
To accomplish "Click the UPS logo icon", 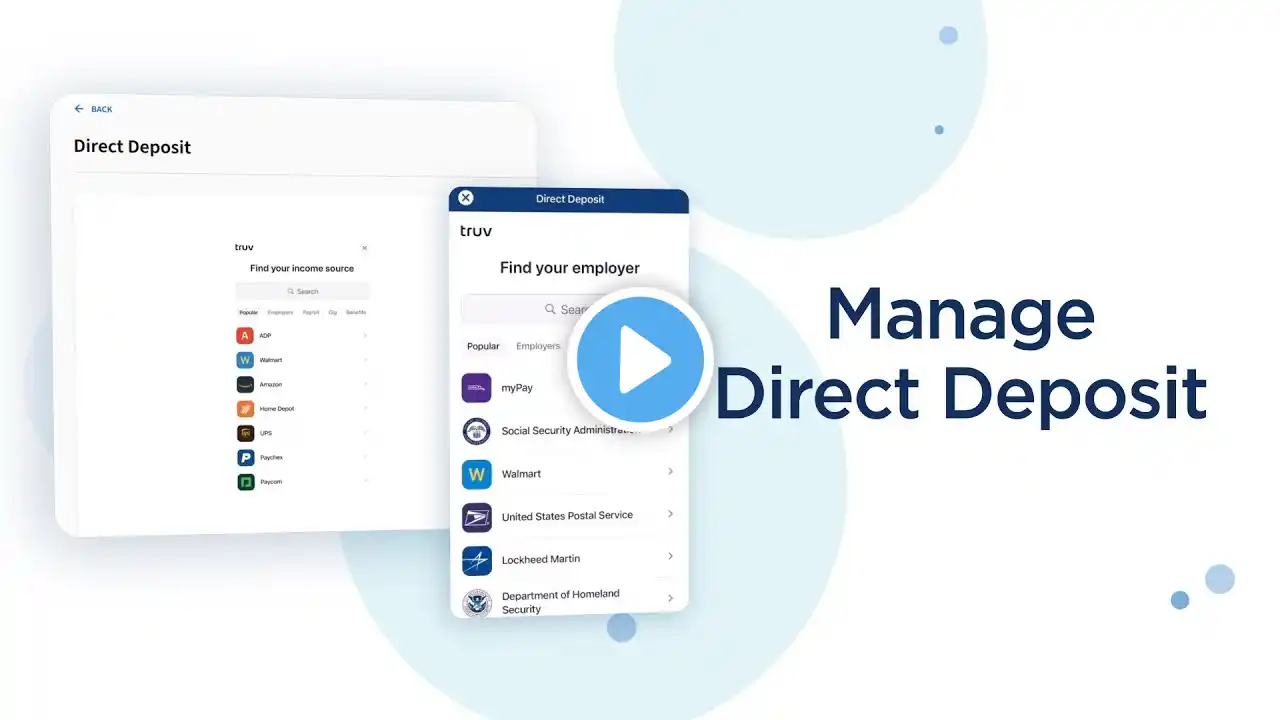I will (245, 433).
